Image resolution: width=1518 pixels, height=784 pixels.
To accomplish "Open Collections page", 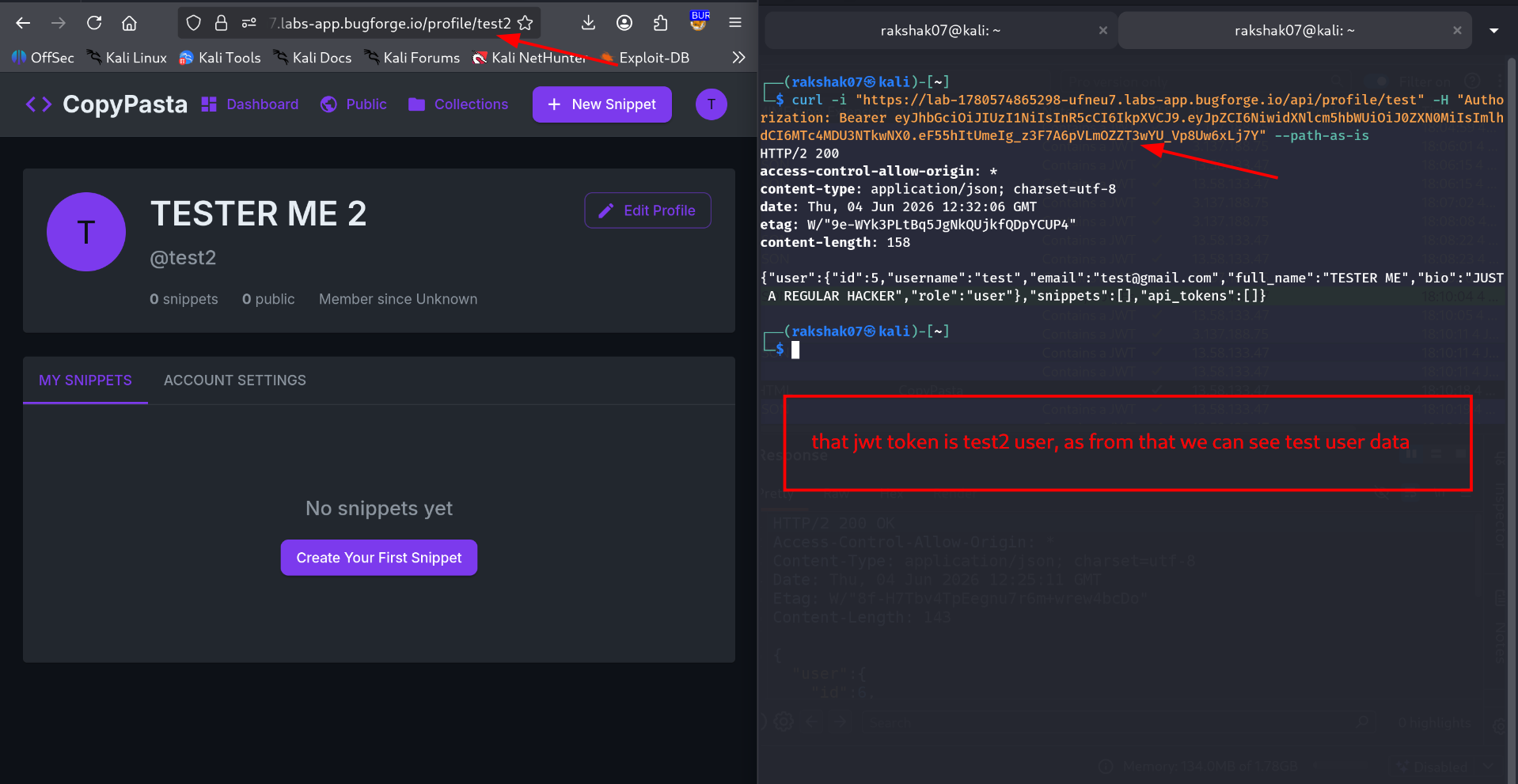I will click(x=458, y=104).
